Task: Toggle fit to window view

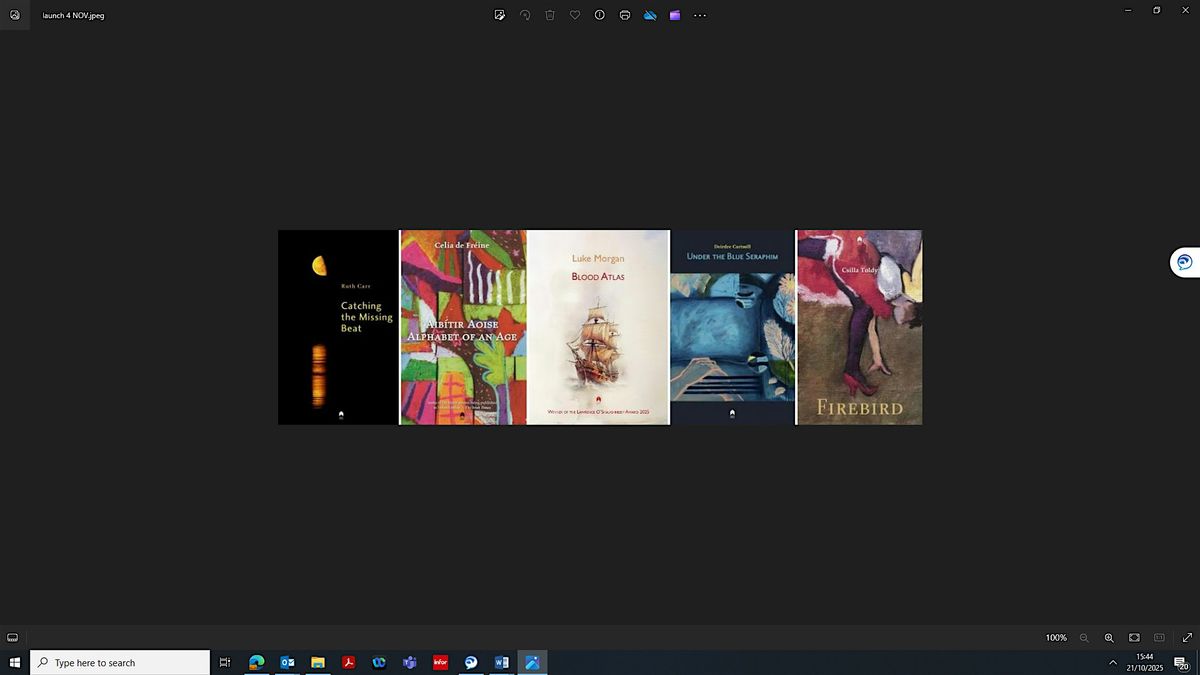Action: [x=1134, y=638]
